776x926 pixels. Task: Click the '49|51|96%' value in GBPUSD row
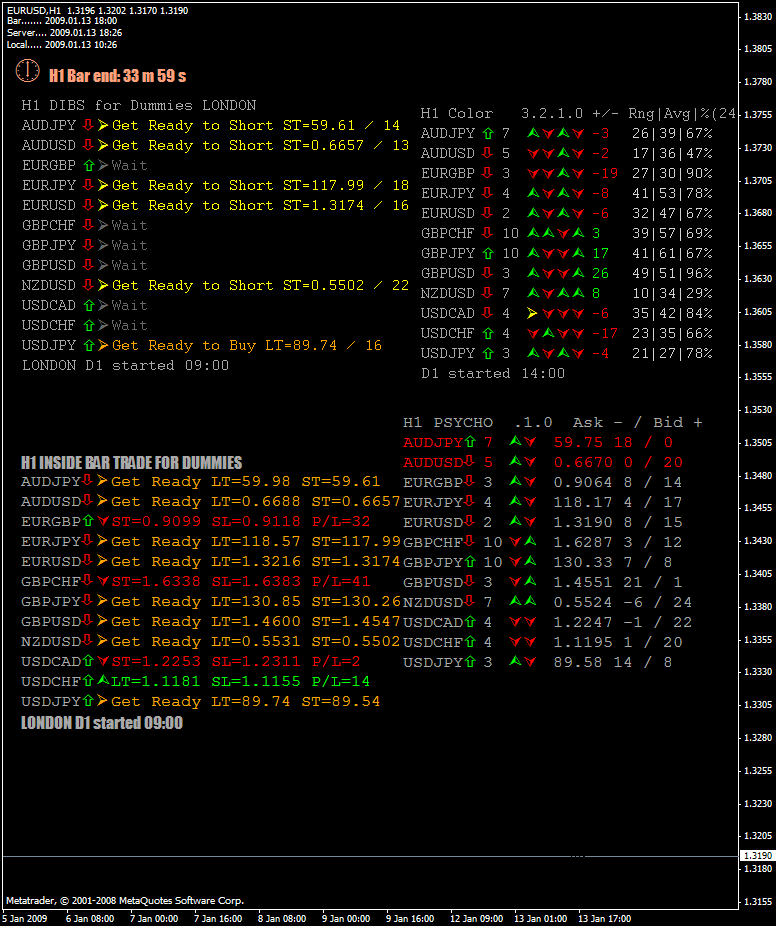[672, 273]
